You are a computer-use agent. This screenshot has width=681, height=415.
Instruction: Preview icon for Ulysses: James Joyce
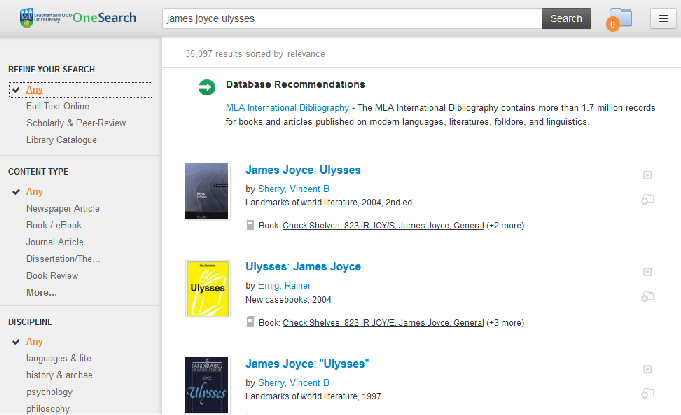point(648,272)
